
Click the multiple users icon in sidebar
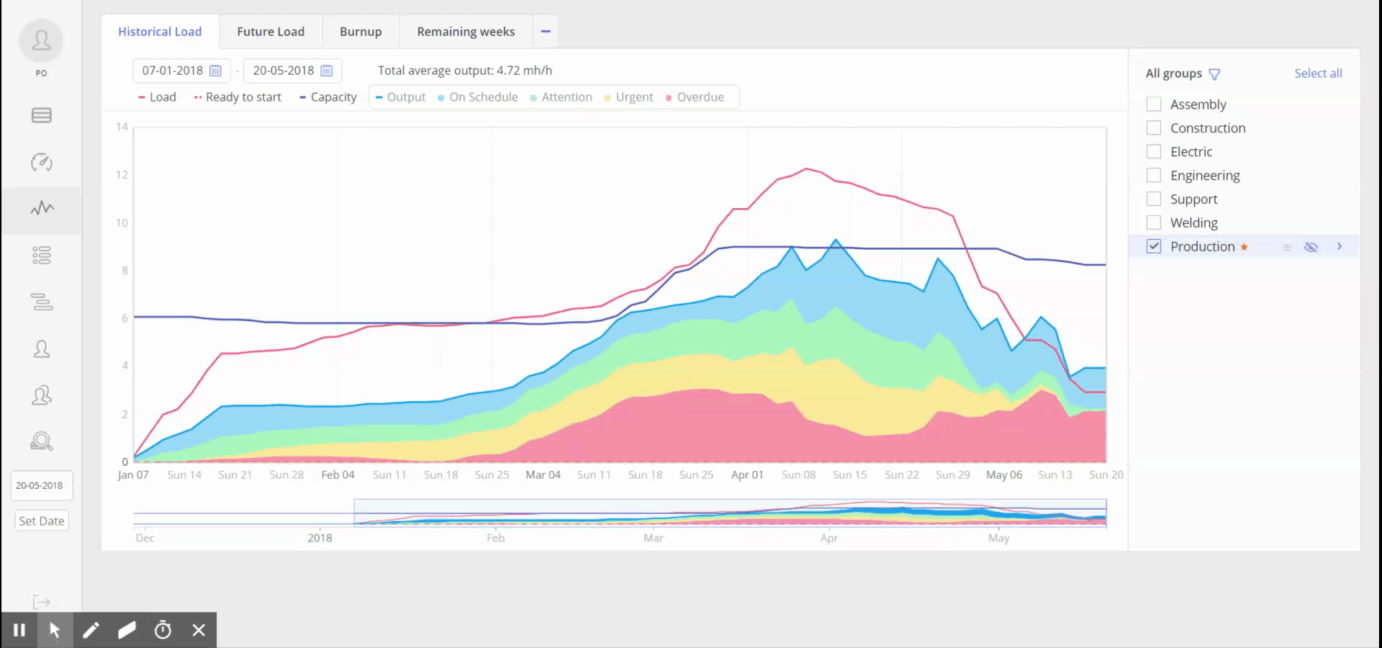click(41, 396)
